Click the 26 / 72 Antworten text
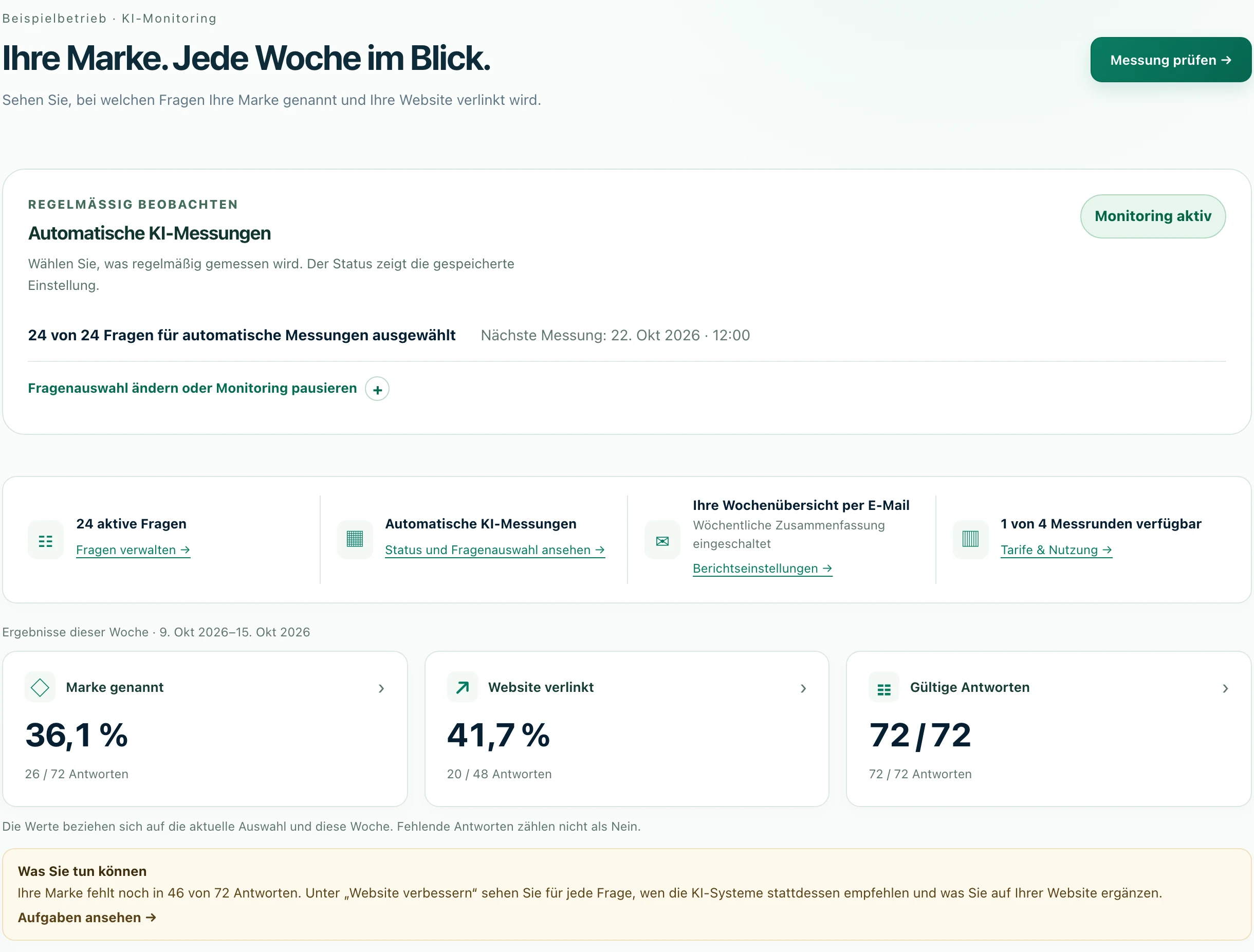1254x952 pixels. click(77, 774)
